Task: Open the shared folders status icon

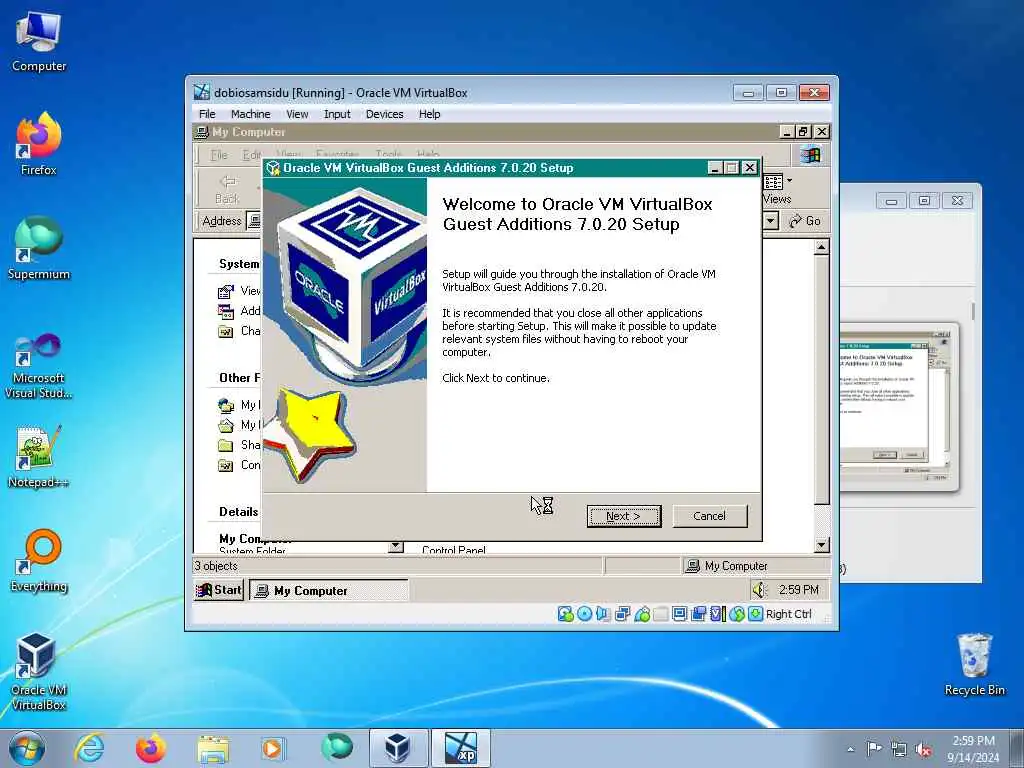Action: pos(661,614)
